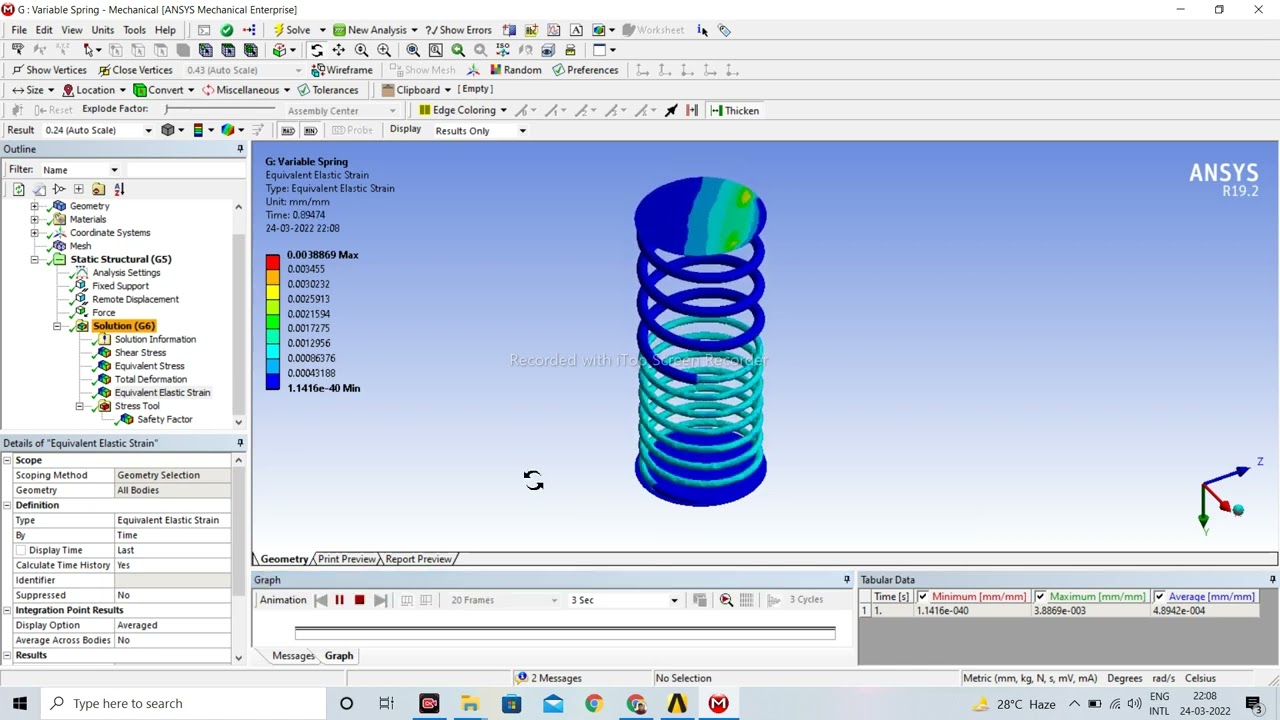Image resolution: width=1280 pixels, height=720 pixels.
Task: Click the Rotate view tool icon
Action: [x=317, y=50]
